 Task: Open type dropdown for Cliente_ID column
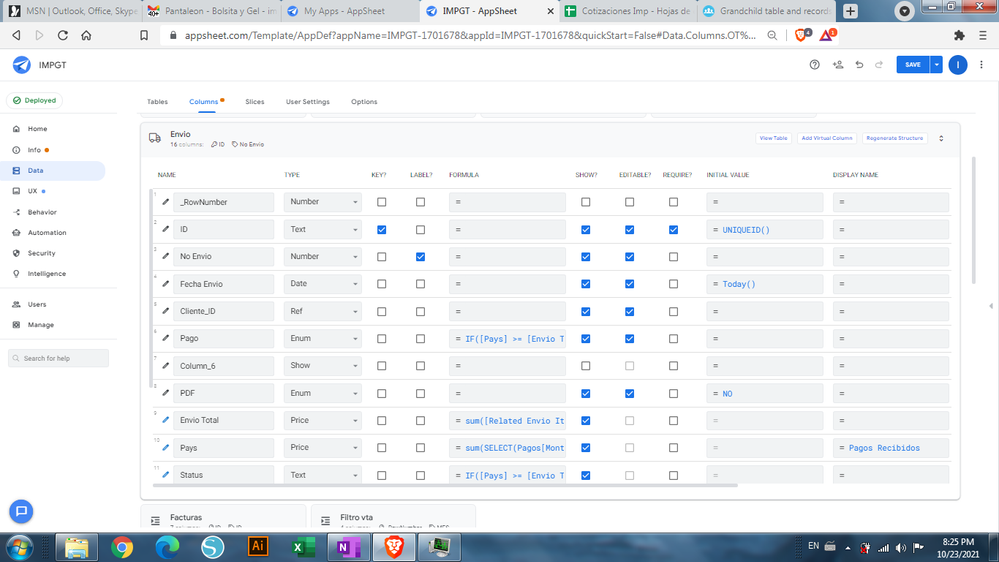coord(322,311)
